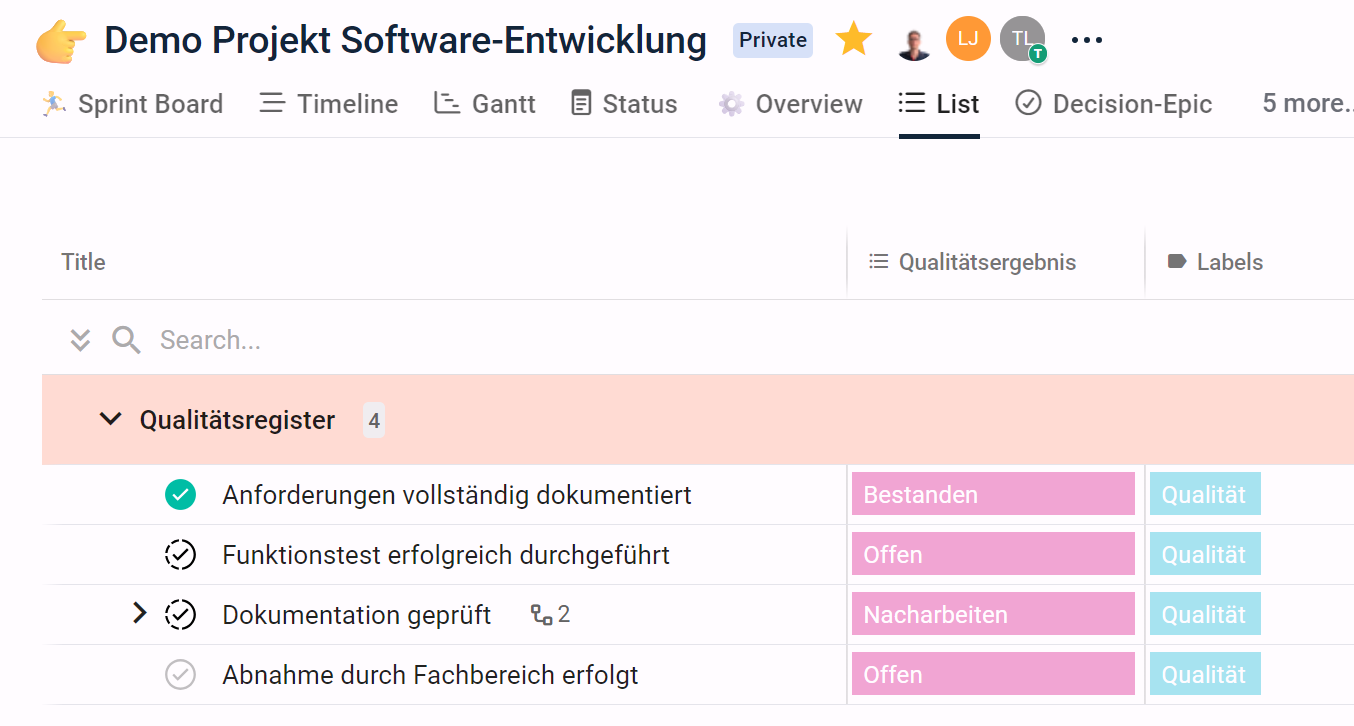Screen dimensions: 1354x726
Task: Expand subtasks of Dokumentation geprüft
Action: pos(140,613)
